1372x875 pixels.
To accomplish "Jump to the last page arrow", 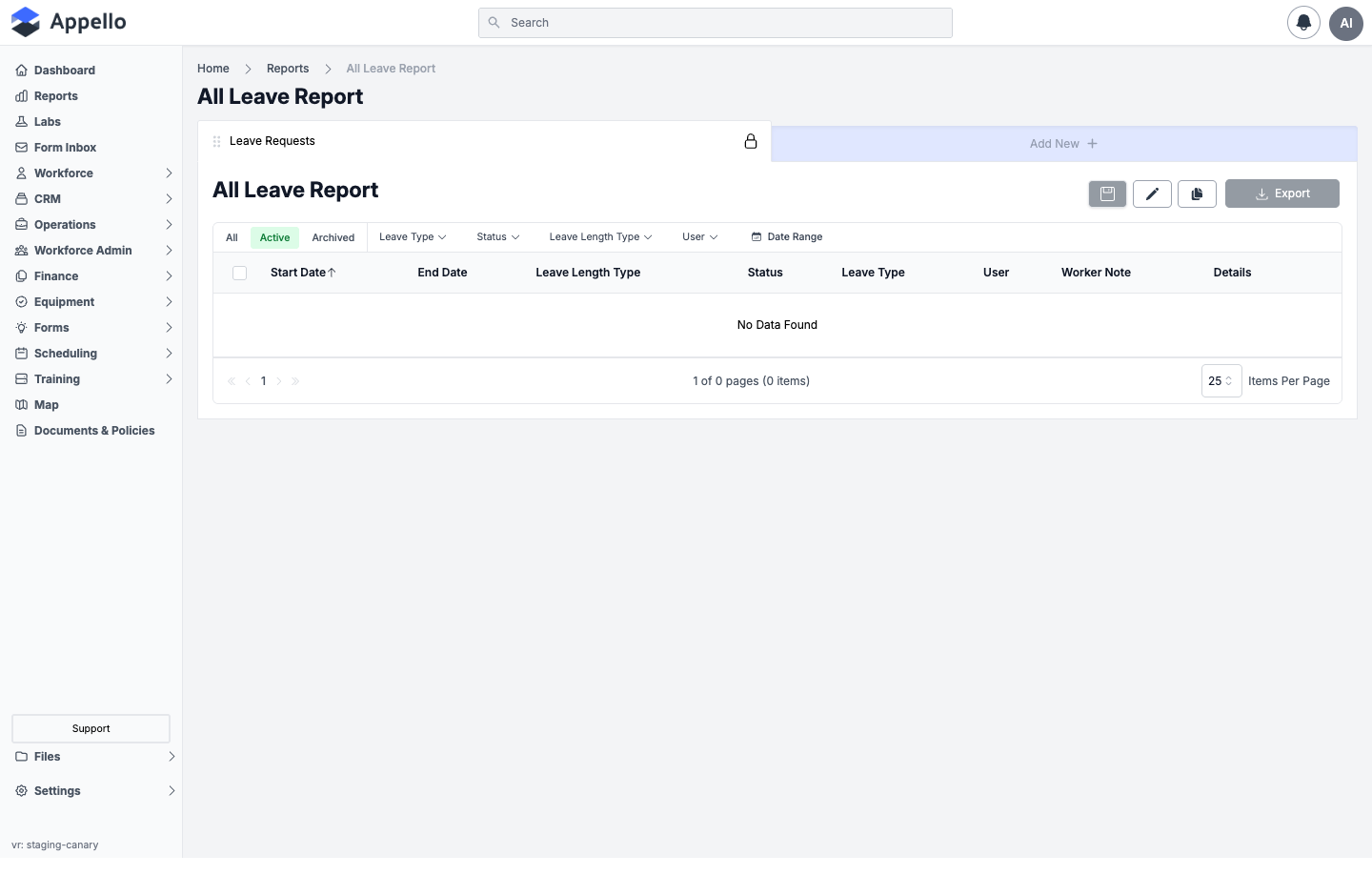I will click(295, 381).
